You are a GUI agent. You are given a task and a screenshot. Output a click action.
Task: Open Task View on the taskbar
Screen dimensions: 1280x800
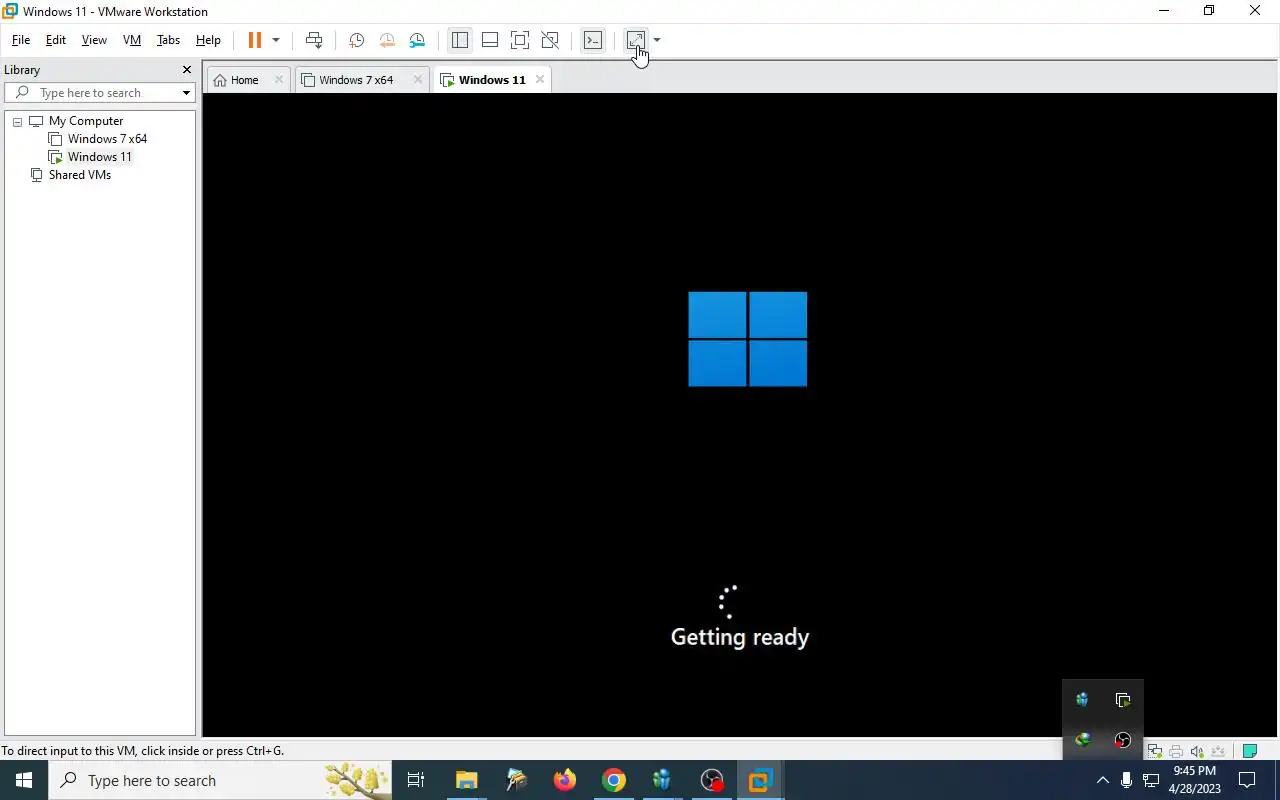point(416,780)
